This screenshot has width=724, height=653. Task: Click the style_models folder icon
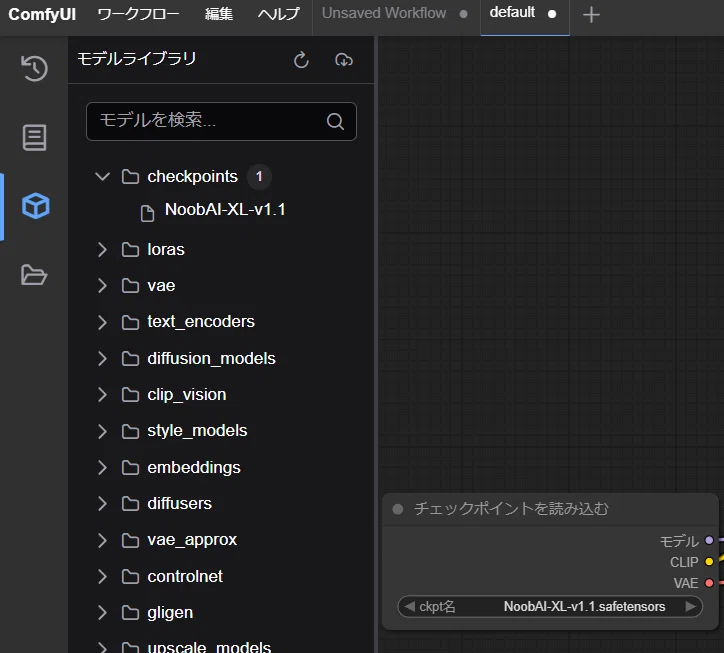click(130, 431)
